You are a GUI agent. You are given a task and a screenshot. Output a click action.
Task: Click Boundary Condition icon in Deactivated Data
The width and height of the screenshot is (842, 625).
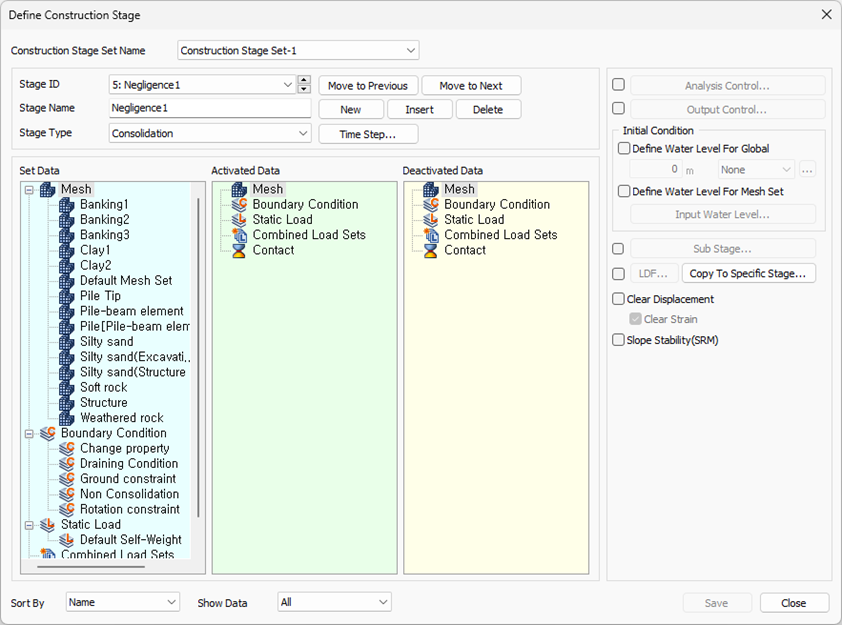[x=431, y=205]
